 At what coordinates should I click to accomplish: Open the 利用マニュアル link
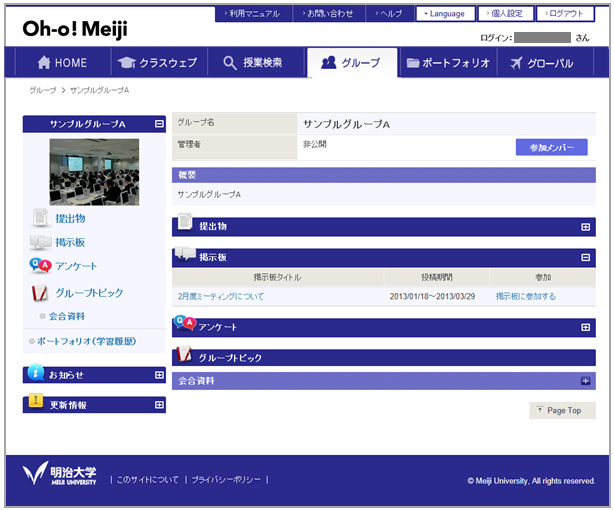pyautogui.click(x=254, y=14)
